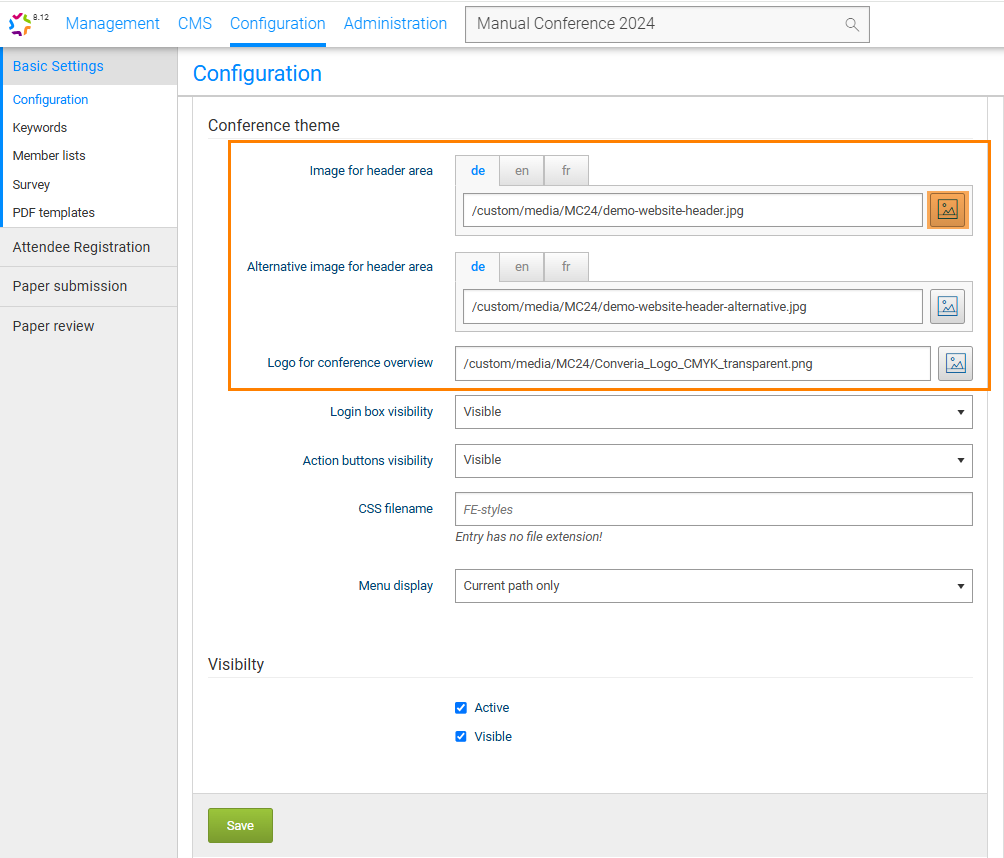Viewport: 1004px width, 858px height.
Task: Select 'fr' tab for alternative header image
Action: (566, 267)
